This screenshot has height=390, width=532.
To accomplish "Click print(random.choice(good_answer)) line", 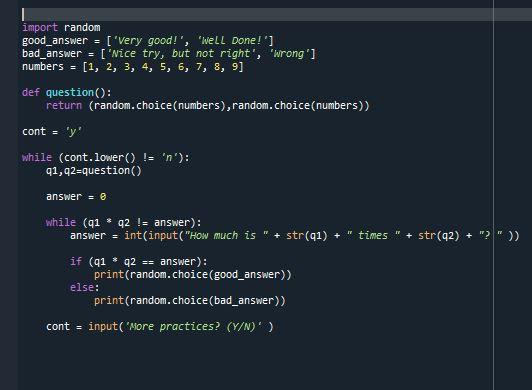I will (x=192, y=275).
